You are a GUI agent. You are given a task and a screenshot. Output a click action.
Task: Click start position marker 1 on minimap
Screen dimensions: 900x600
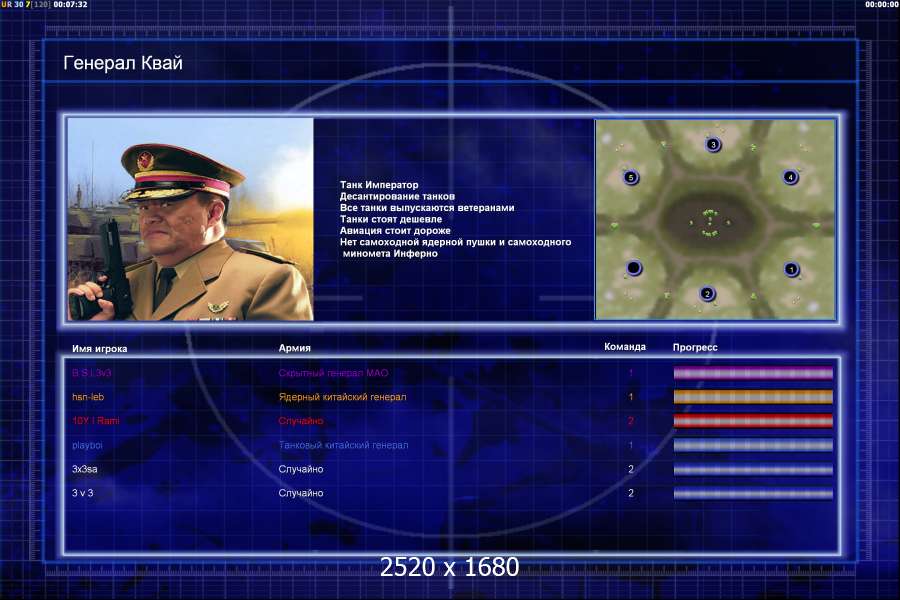[792, 269]
